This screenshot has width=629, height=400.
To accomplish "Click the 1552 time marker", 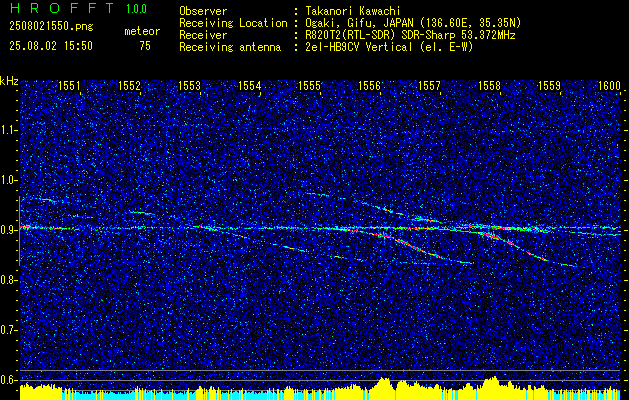I will click(x=129, y=85).
